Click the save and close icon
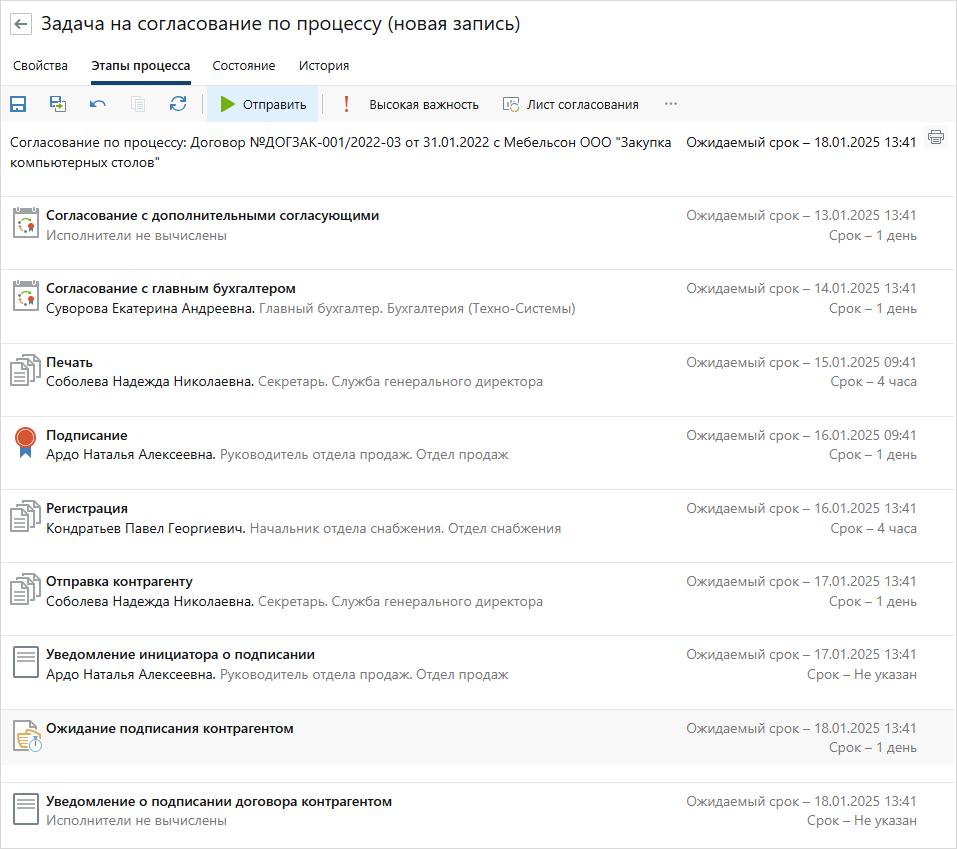The width and height of the screenshot is (957, 849). point(58,104)
